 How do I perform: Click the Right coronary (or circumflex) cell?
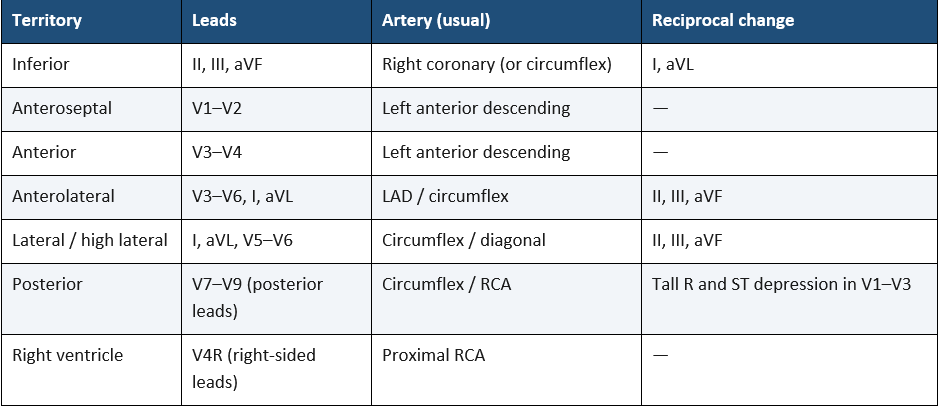click(x=506, y=65)
